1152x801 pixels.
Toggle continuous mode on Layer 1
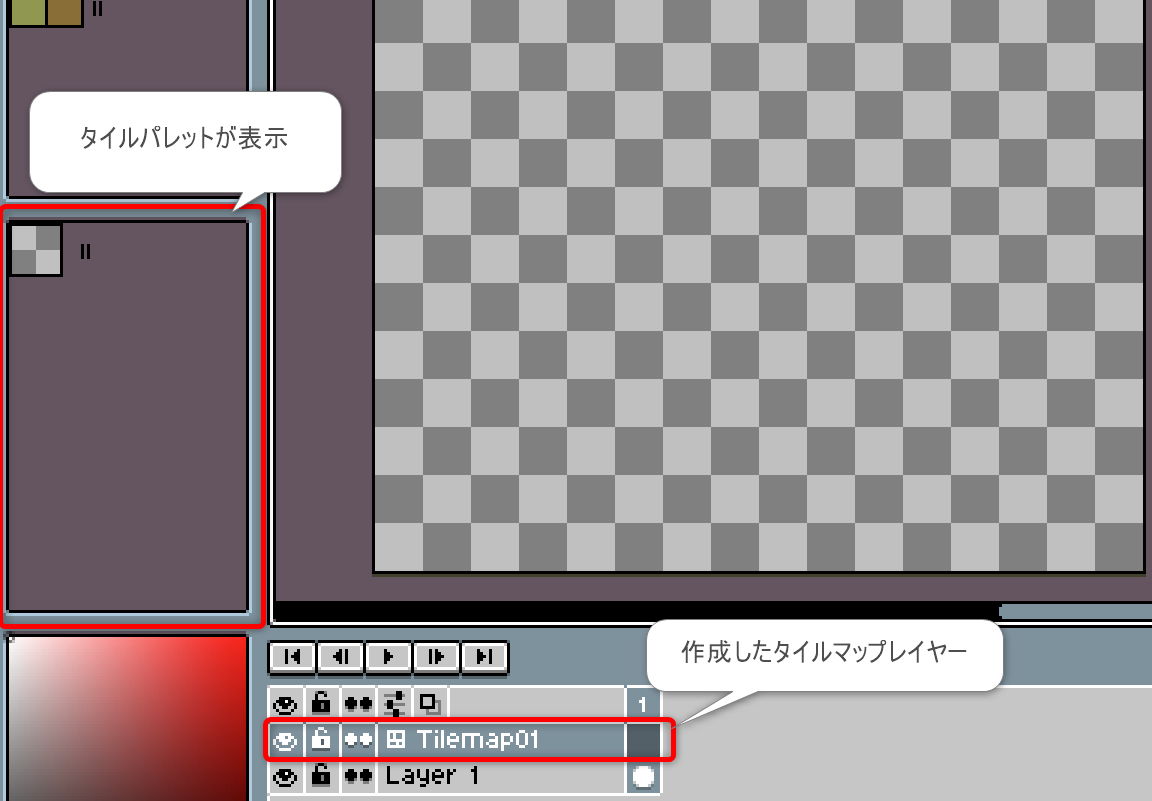pyautogui.click(x=358, y=776)
